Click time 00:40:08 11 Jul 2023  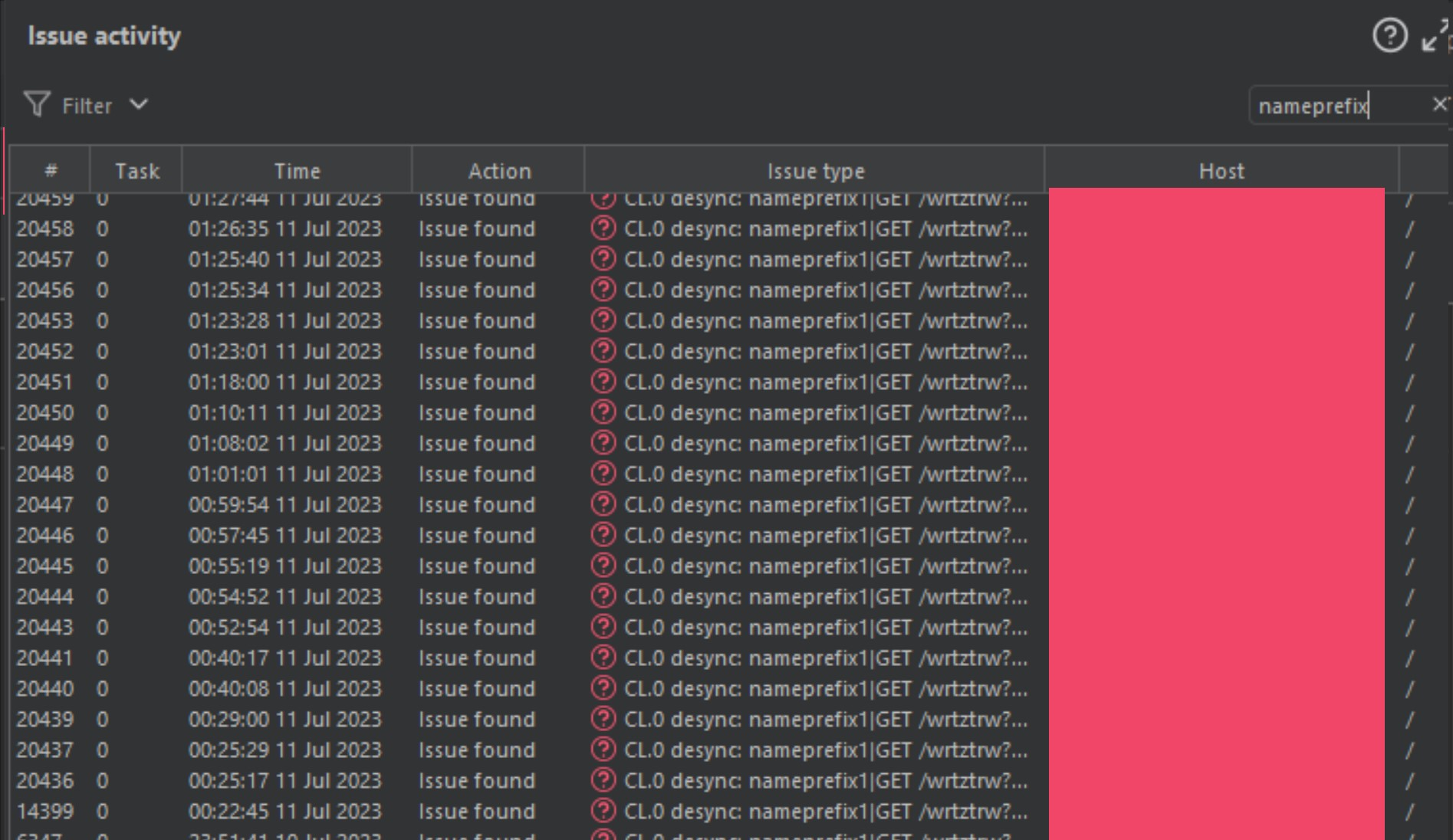coord(285,688)
